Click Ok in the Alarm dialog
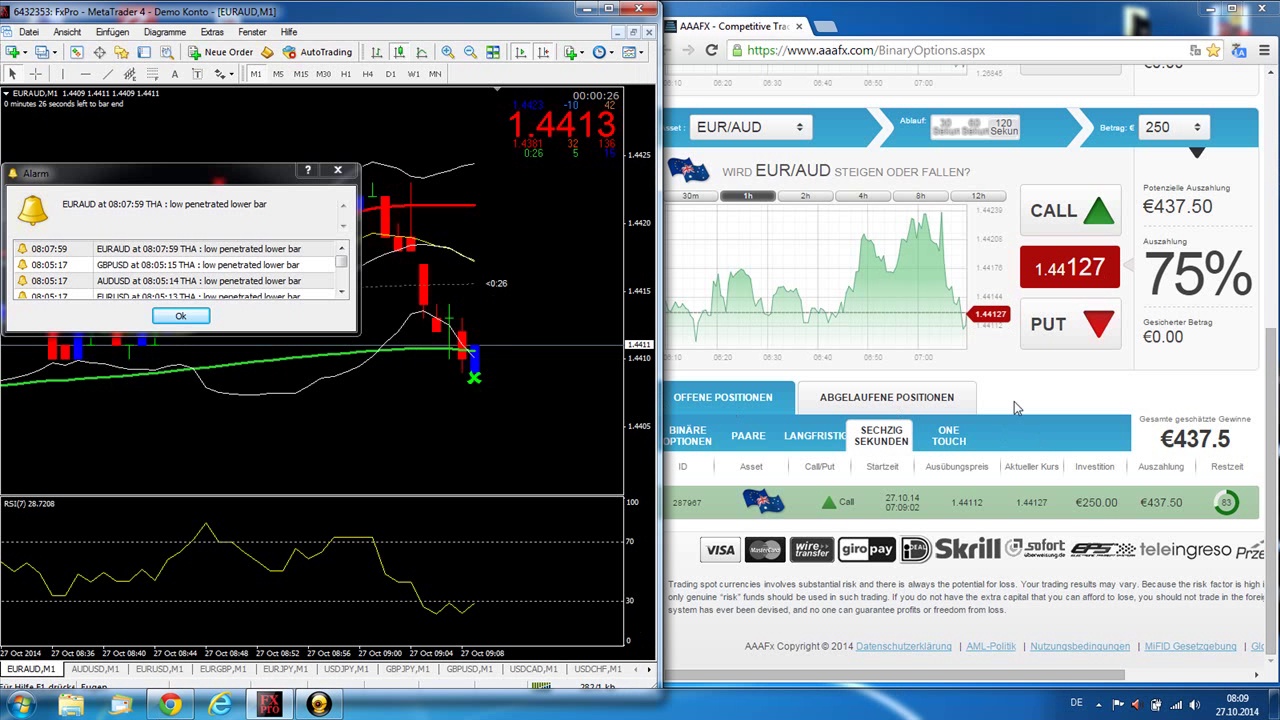This screenshot has height=720, width=1280. [x=181, y=316]
